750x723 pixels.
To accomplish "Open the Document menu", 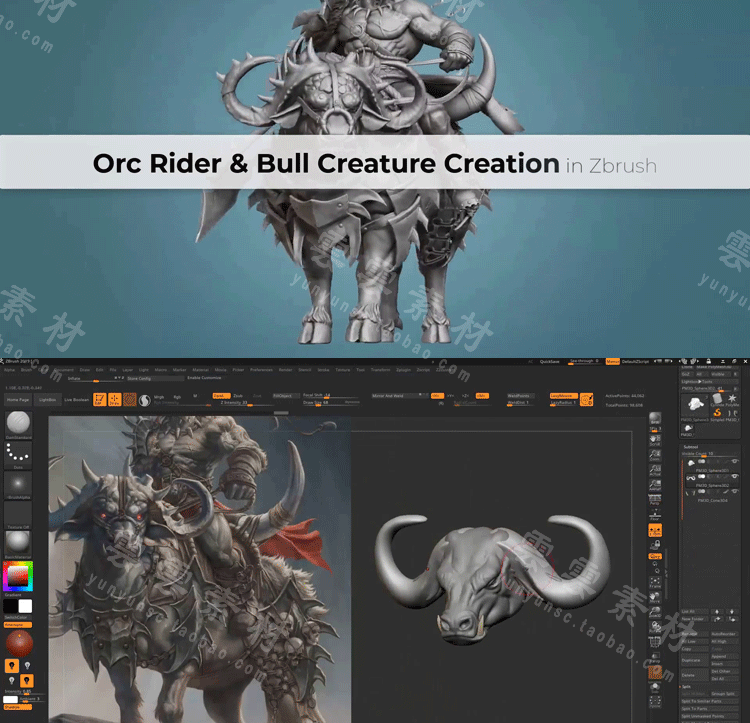I will point(63,370).
